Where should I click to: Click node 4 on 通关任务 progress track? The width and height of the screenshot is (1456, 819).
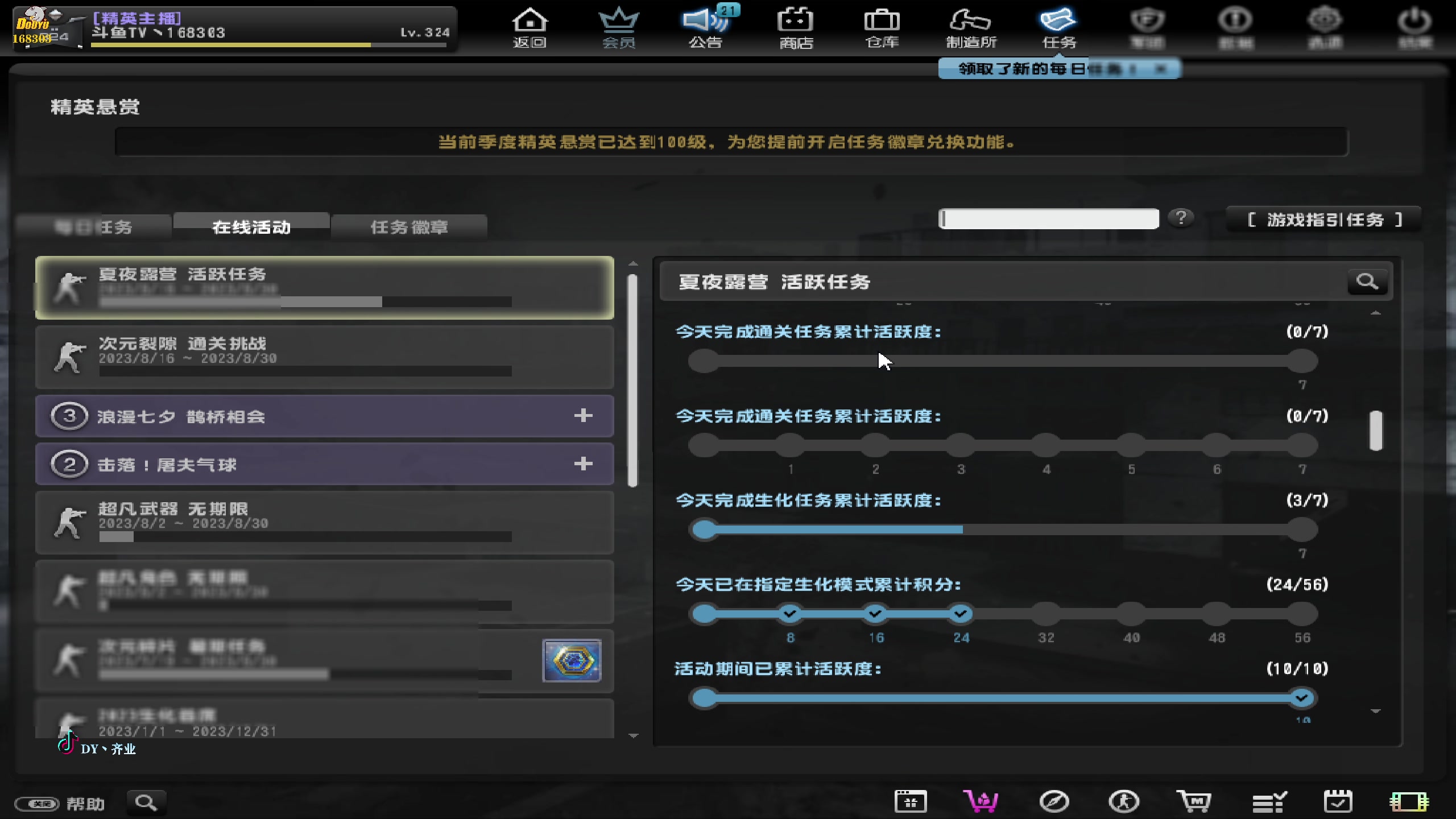[x=1046, y=445]
